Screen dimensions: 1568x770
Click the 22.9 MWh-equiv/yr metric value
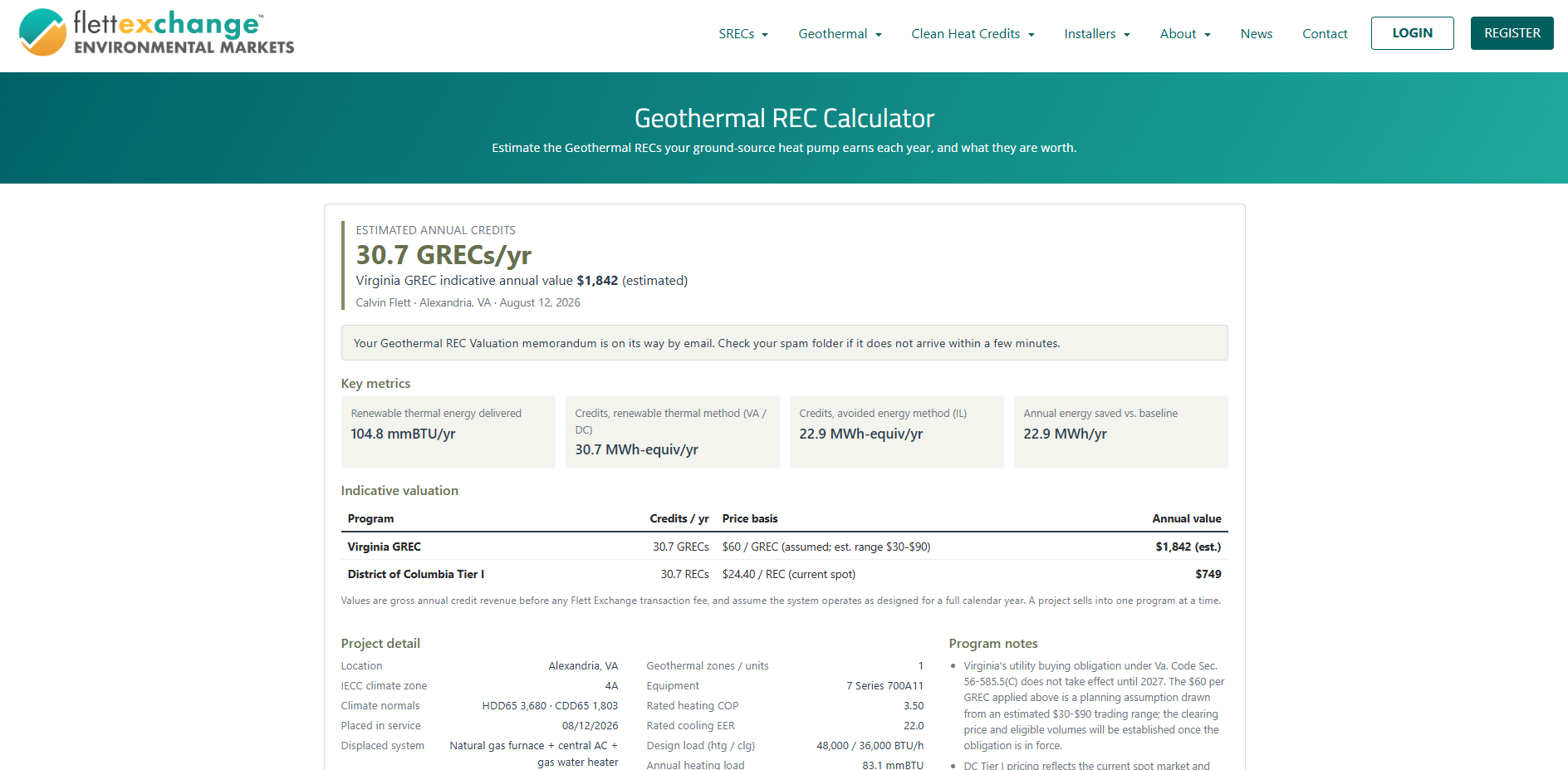pyautogui.click(x=860, y=434)
